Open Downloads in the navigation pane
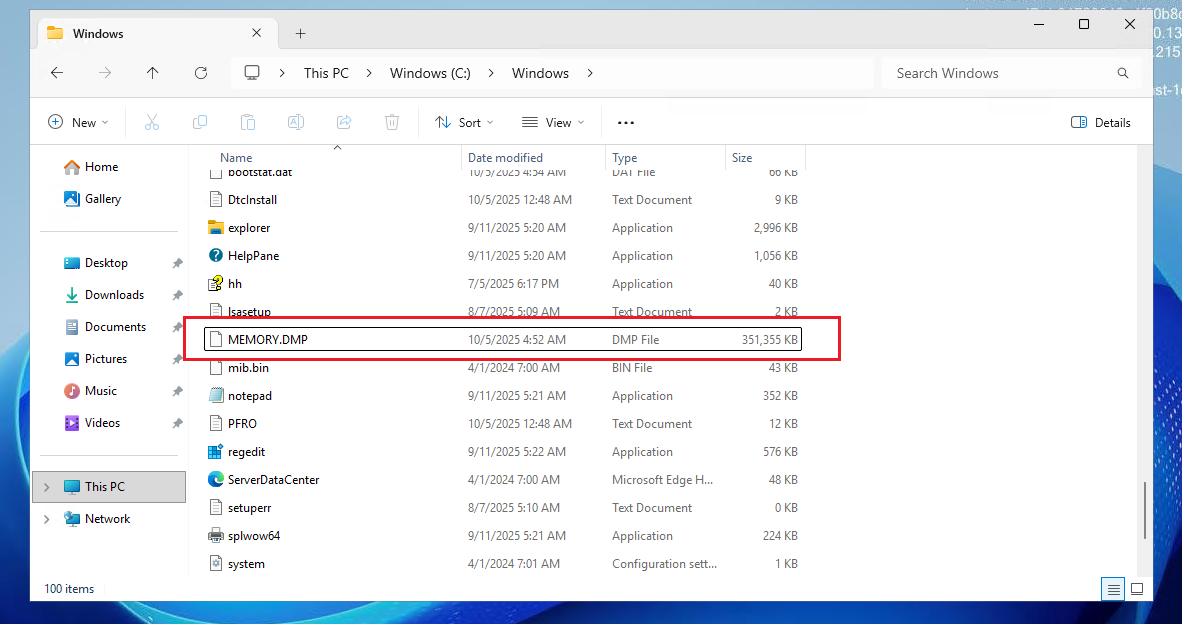The width and height of the screenshot is (1182, 624). (114, 295)
